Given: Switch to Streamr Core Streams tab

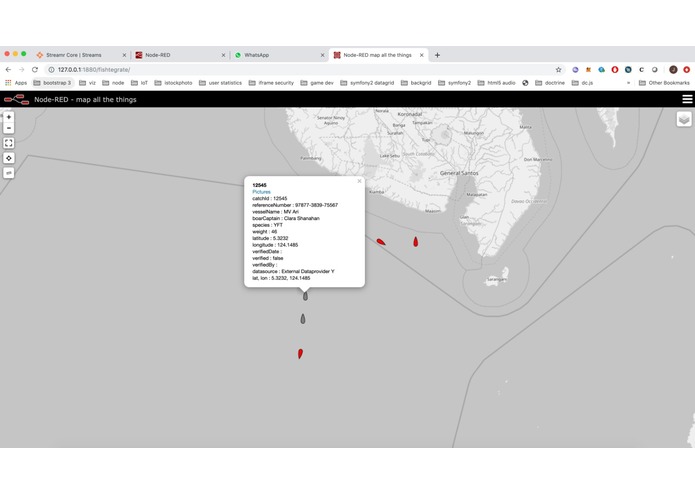Looking at the screenshot, I should [82, 55].
